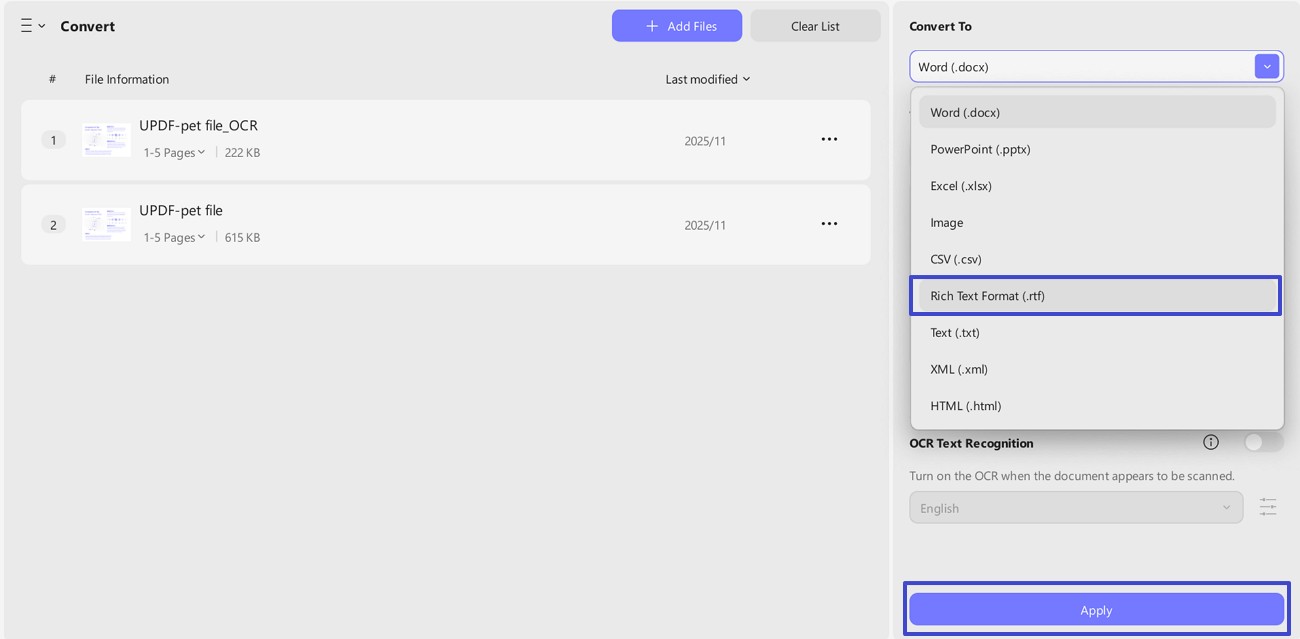This screenshot has height=639, width=1300.
Task: Select XML (.xml) output format
Action: [x=1097, y=369]
